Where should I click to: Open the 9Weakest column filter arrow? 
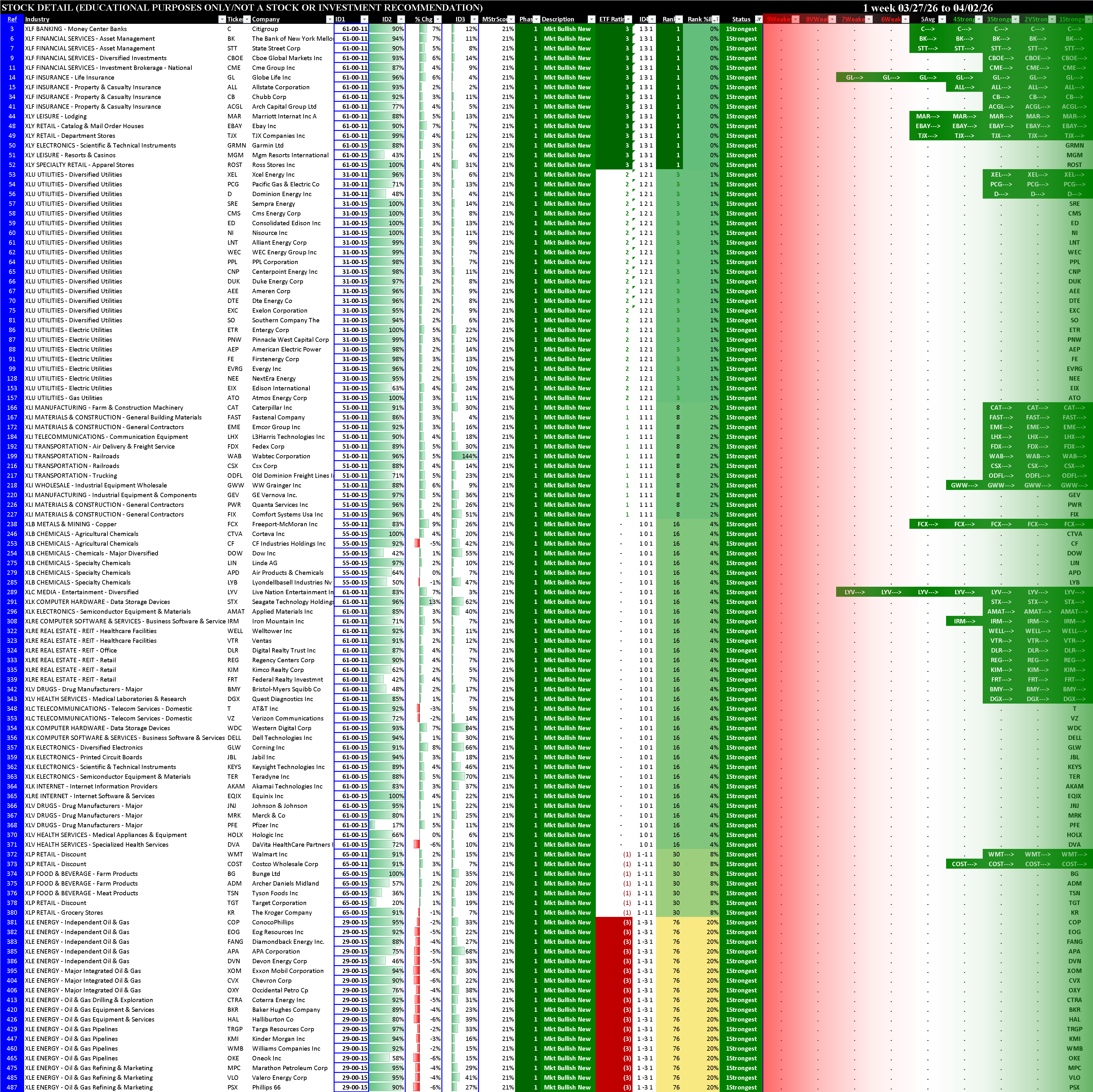click(x=795, y=19)
